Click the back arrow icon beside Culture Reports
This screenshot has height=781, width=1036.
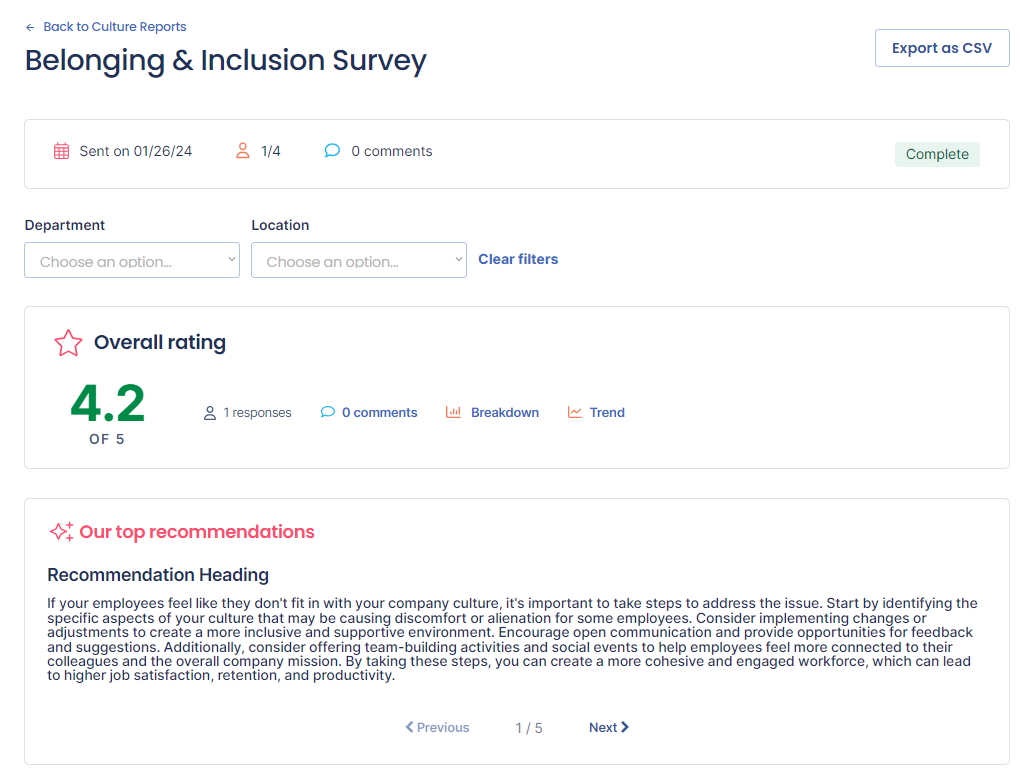tap(30, 27)
